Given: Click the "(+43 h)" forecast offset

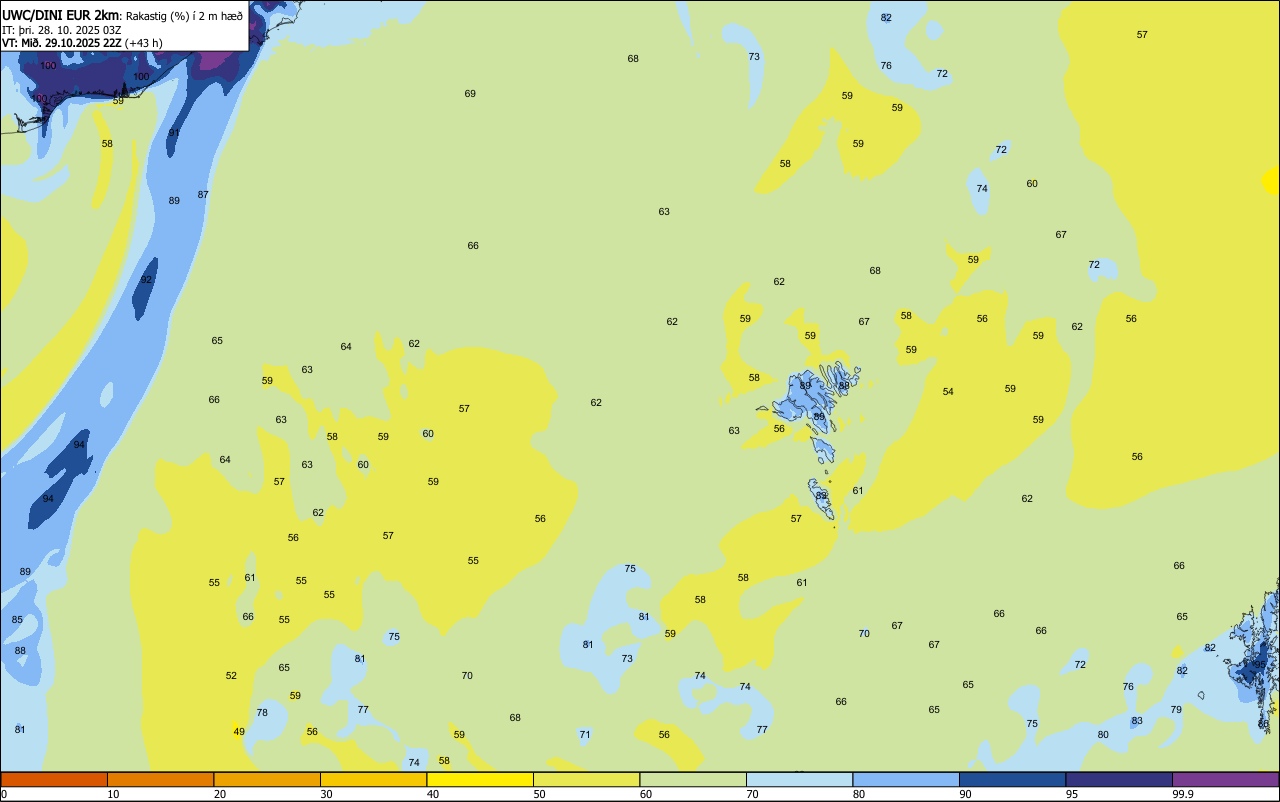Looking at the screenshot, I should point(144,43).
